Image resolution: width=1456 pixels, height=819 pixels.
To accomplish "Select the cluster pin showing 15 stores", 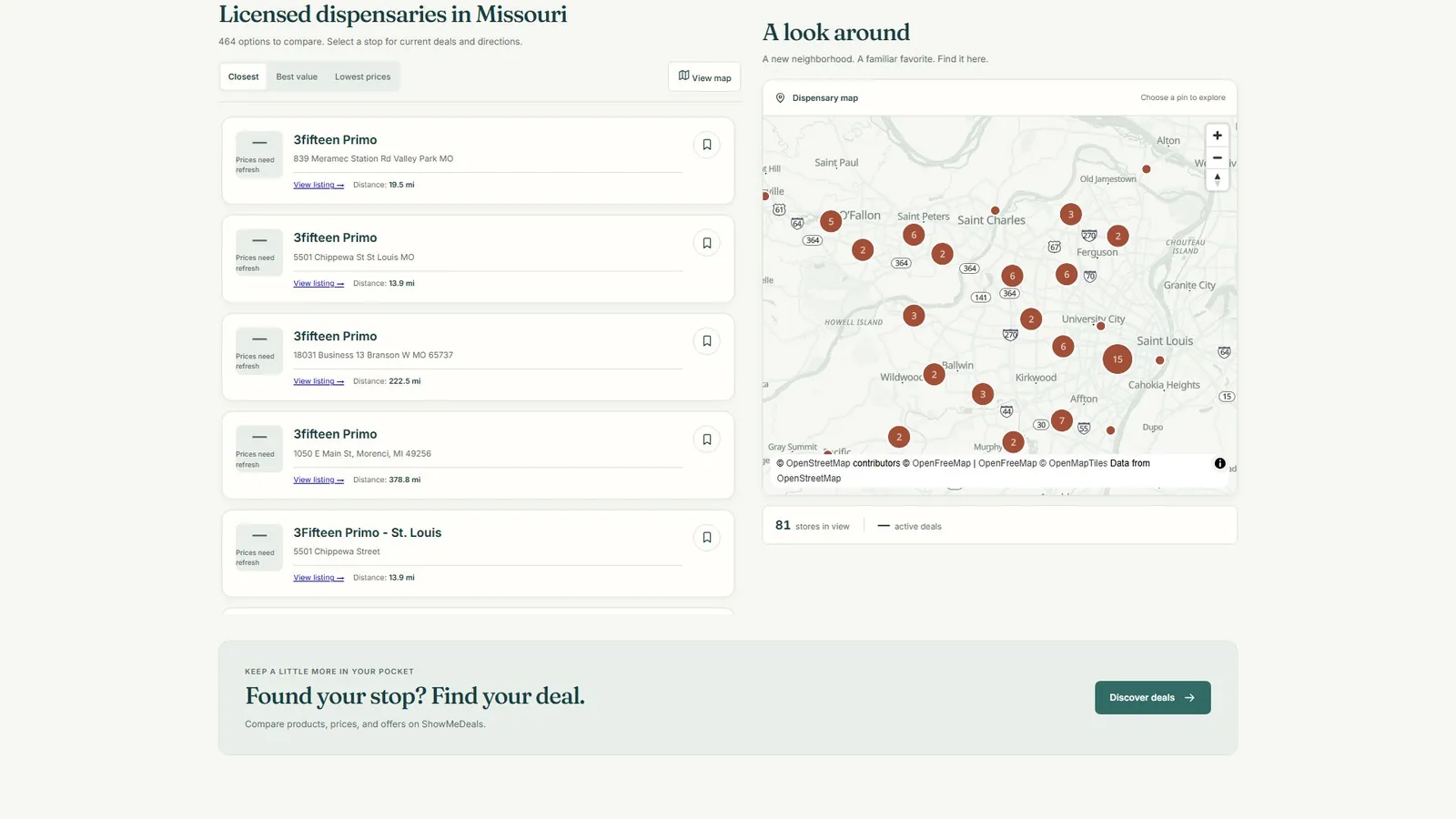I will [x=1117, y=359].
